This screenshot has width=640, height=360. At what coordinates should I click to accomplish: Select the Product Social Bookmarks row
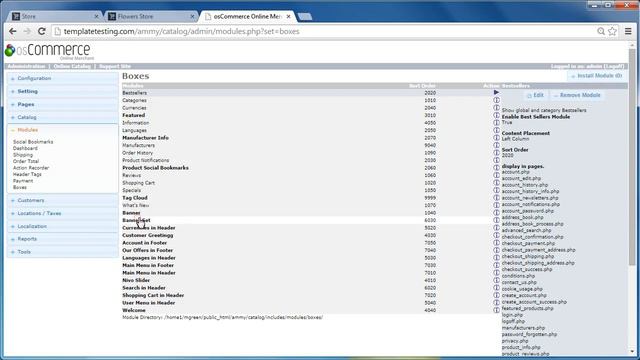click(x=310, y=168)
